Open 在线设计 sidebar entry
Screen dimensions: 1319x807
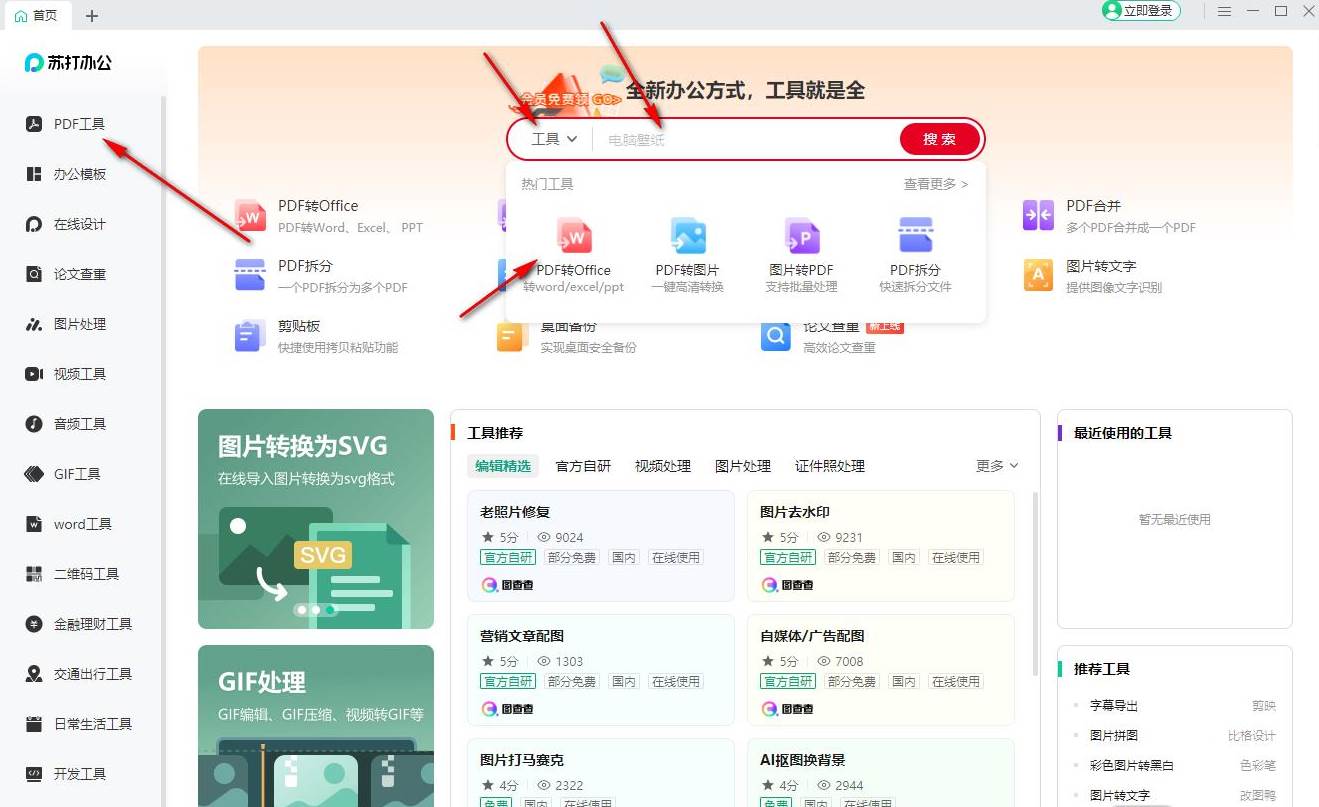coord(66,224)
